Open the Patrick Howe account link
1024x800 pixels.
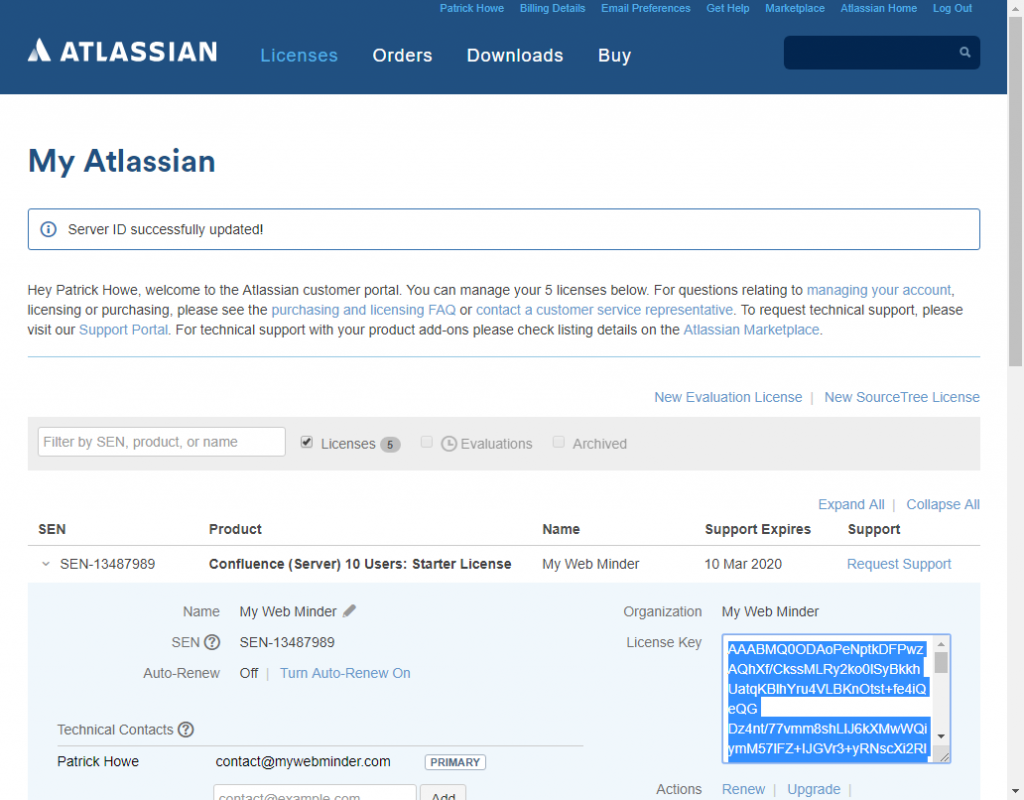(x=472, y=8)
